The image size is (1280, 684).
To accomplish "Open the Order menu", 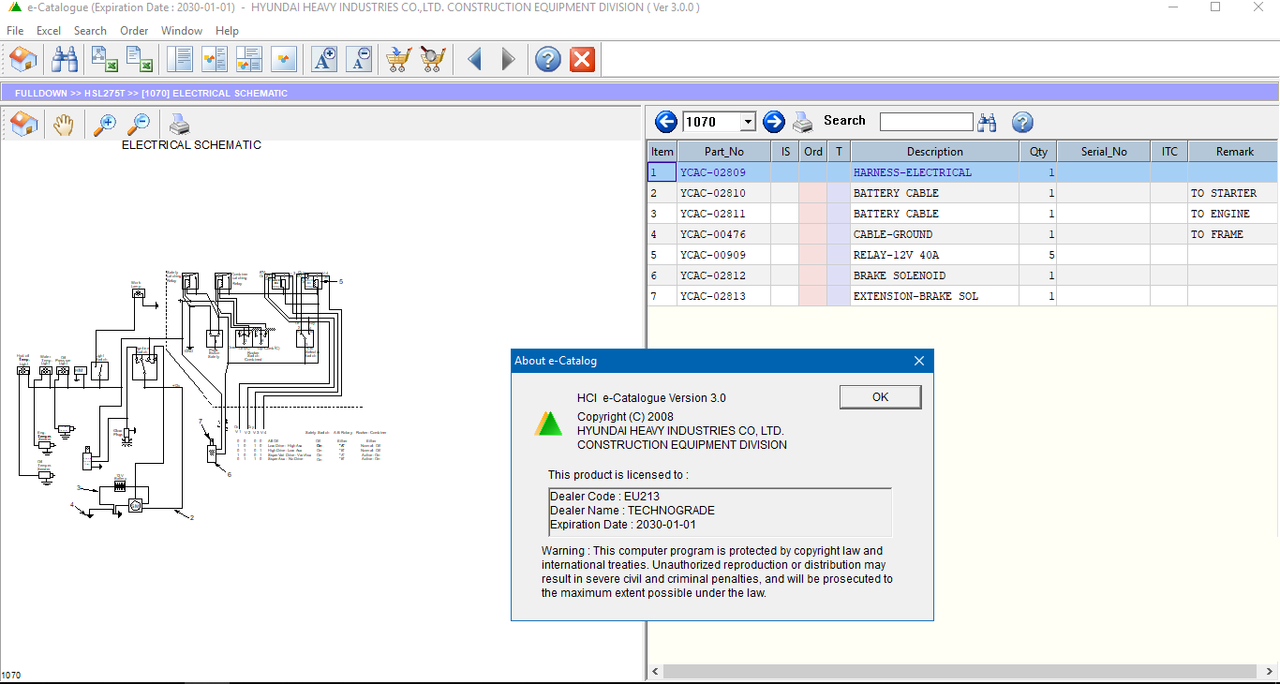I will click(x=134, y=31).
